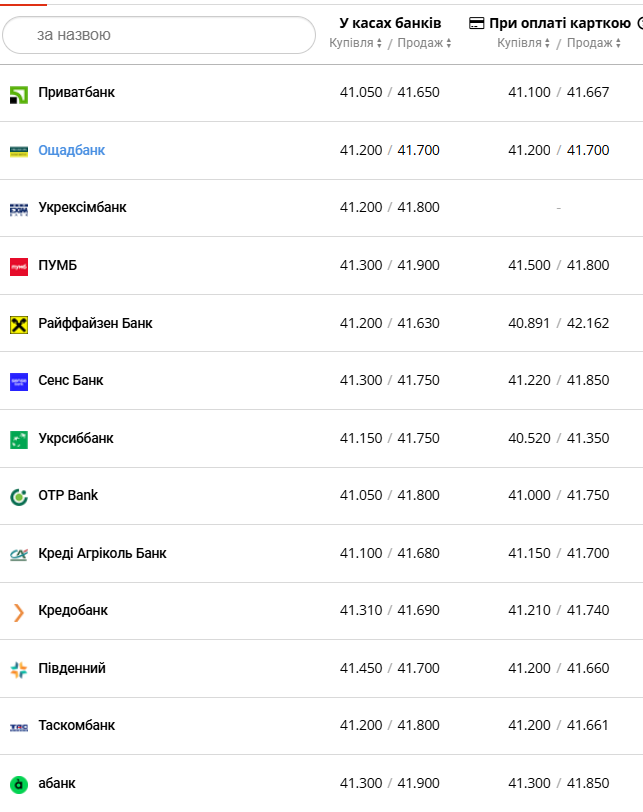Image resolution: width=643 pixels, height=812 pixels.
Task: Sort card payment rates by Купівля
Action: click(524, 43)
